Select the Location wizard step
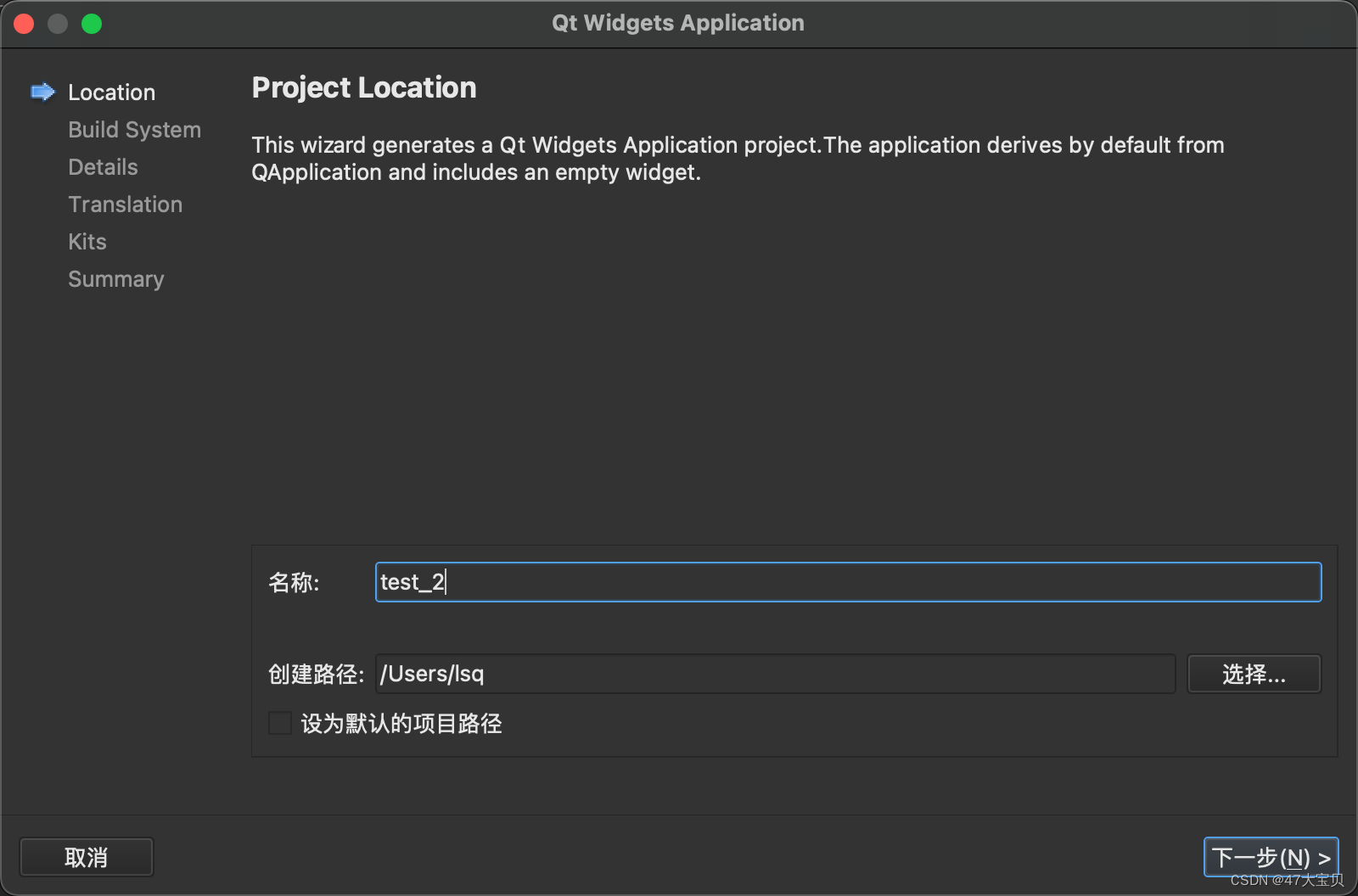This screenshot has height=896, width=1358. point(111,92)
